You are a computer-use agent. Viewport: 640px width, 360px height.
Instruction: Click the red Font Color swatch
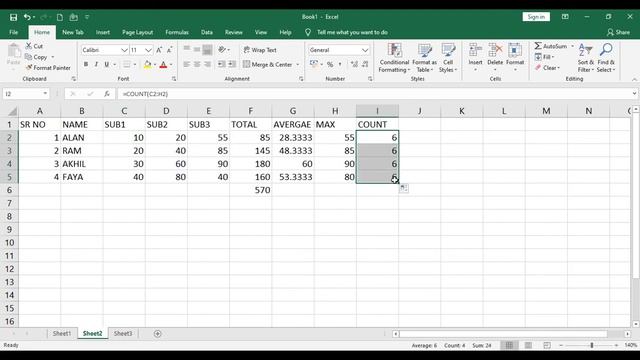pos(164,64)
